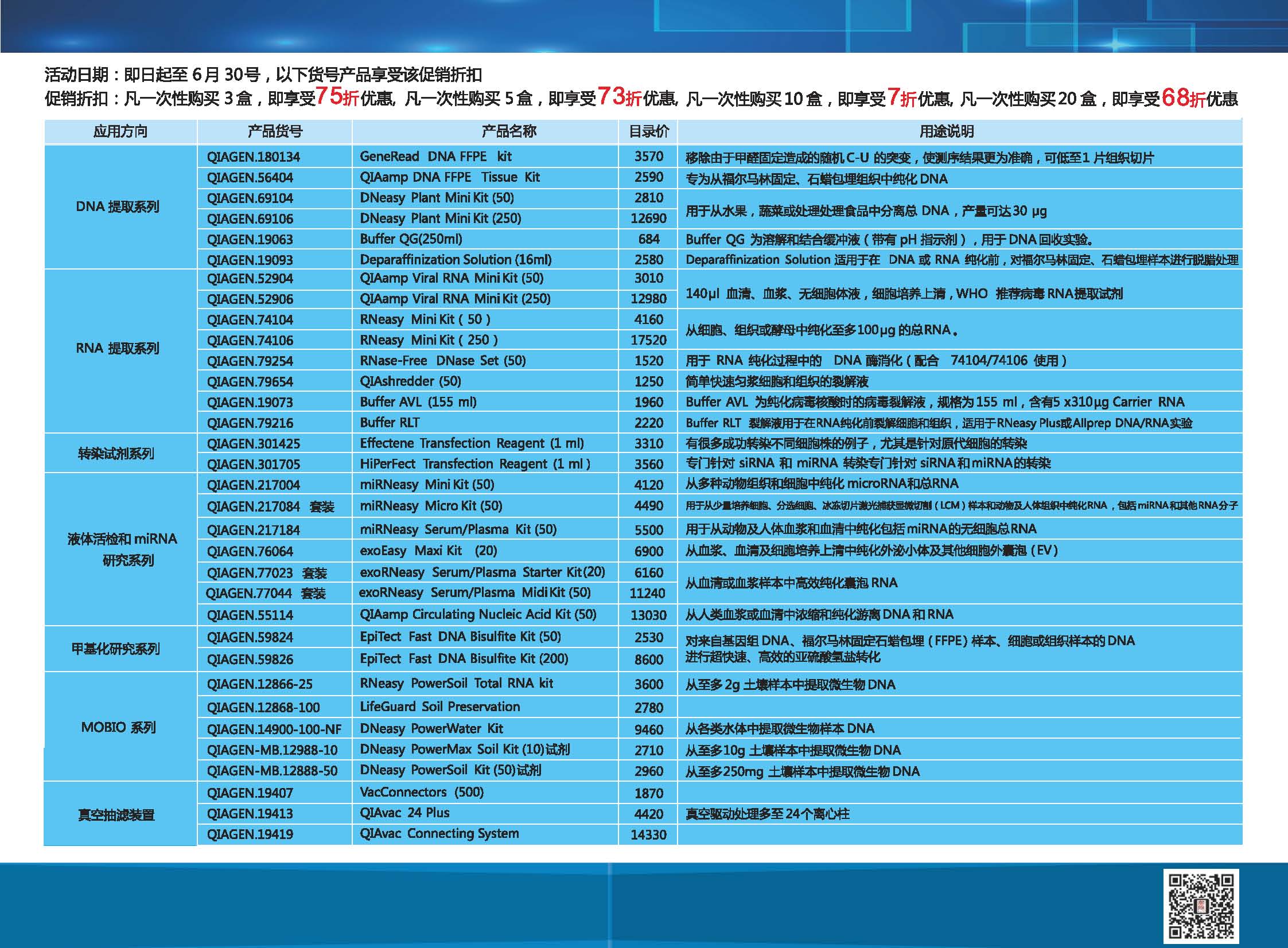
Task: Select product number QIAGEN.74106
Action: coord(250,340)
